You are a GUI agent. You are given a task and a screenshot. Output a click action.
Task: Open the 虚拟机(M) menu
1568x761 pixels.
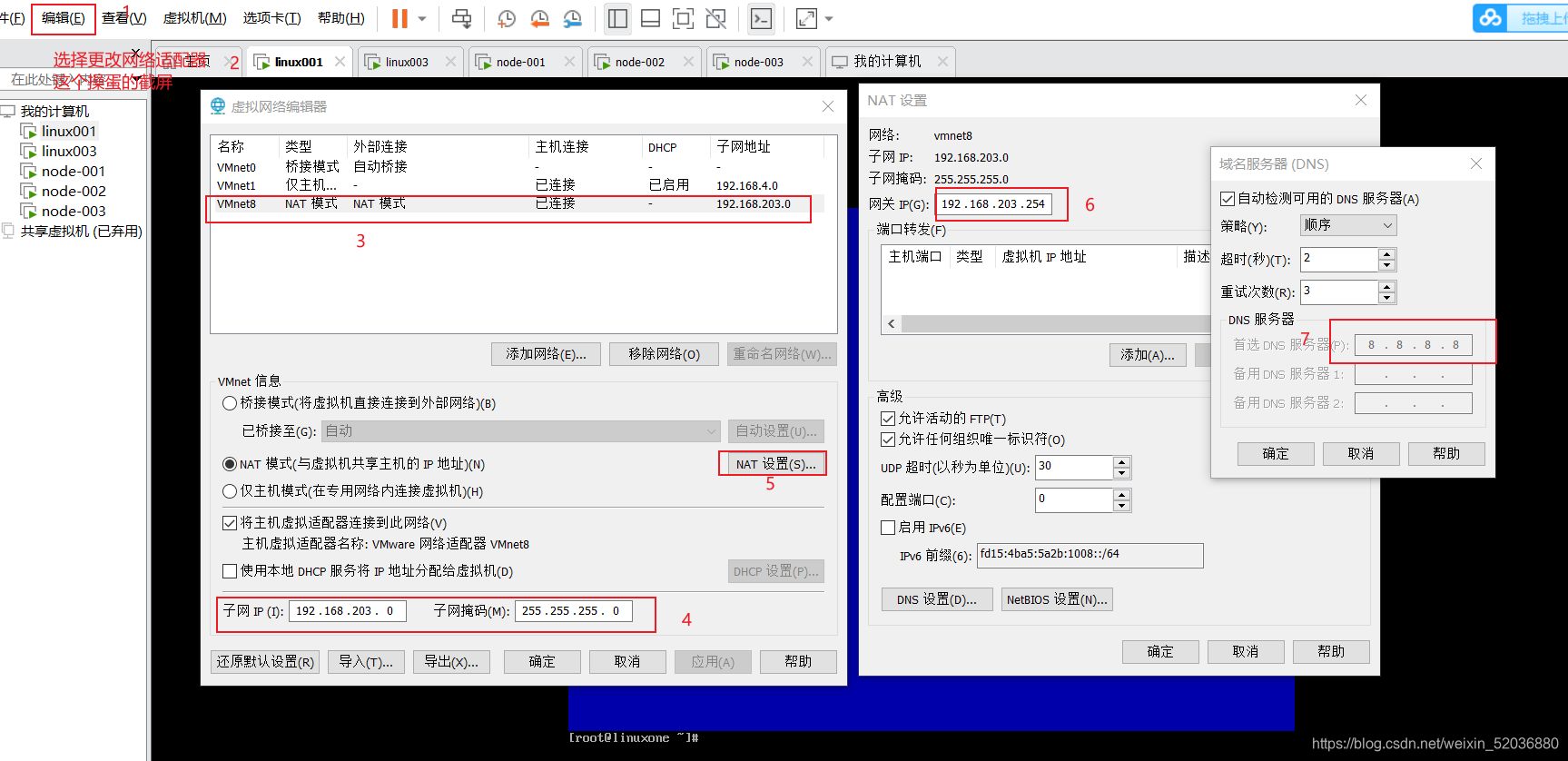click(194, 18)
